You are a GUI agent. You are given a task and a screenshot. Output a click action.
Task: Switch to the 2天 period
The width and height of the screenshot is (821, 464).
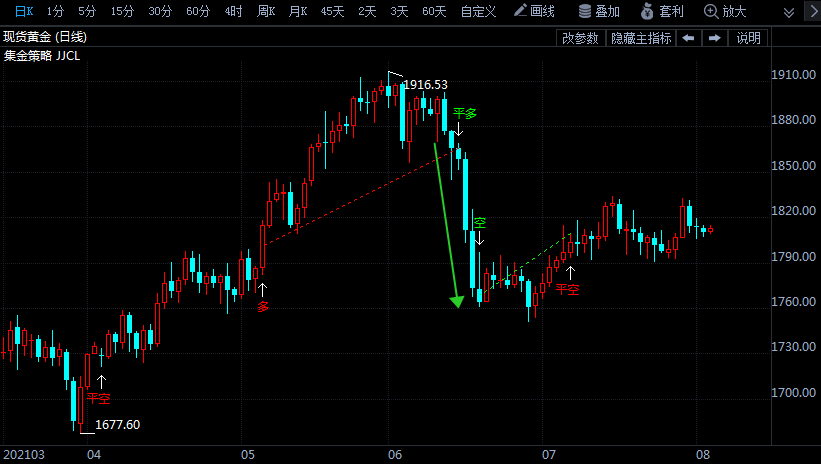coord(367,12)
